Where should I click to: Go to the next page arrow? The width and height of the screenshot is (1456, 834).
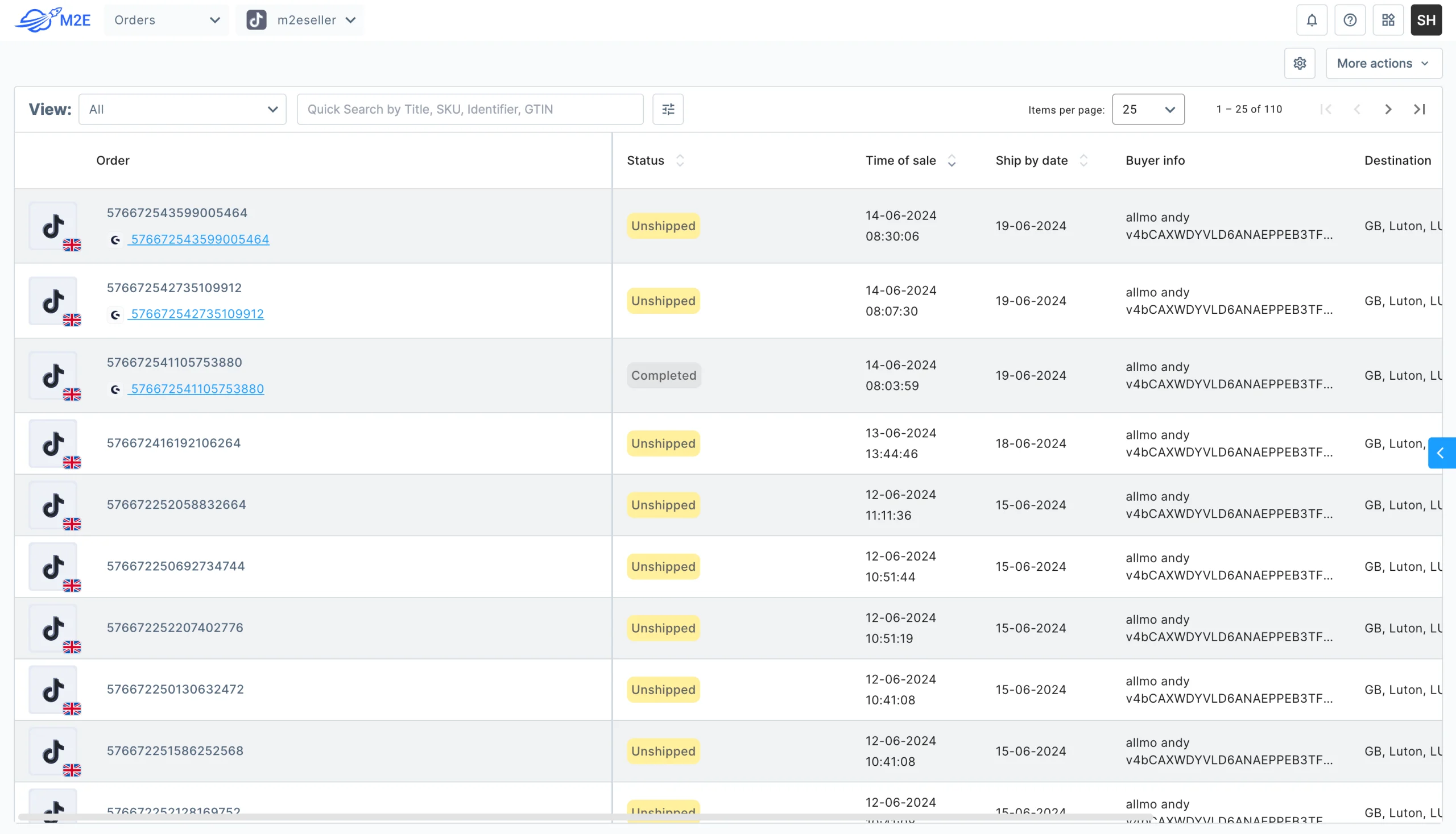(1388, 109)
